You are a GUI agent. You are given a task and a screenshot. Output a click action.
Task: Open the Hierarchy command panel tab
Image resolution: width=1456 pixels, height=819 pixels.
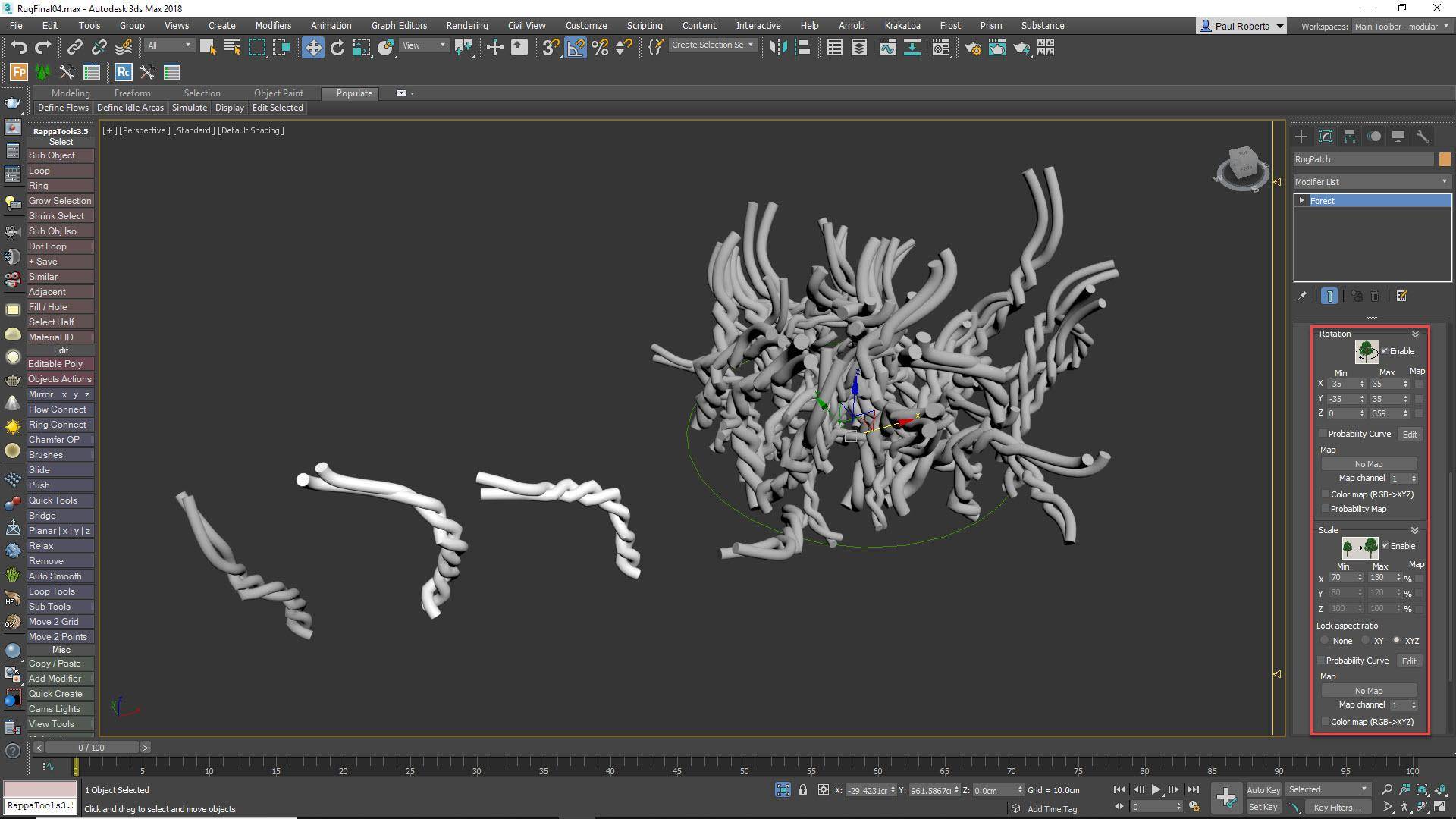1349,136
